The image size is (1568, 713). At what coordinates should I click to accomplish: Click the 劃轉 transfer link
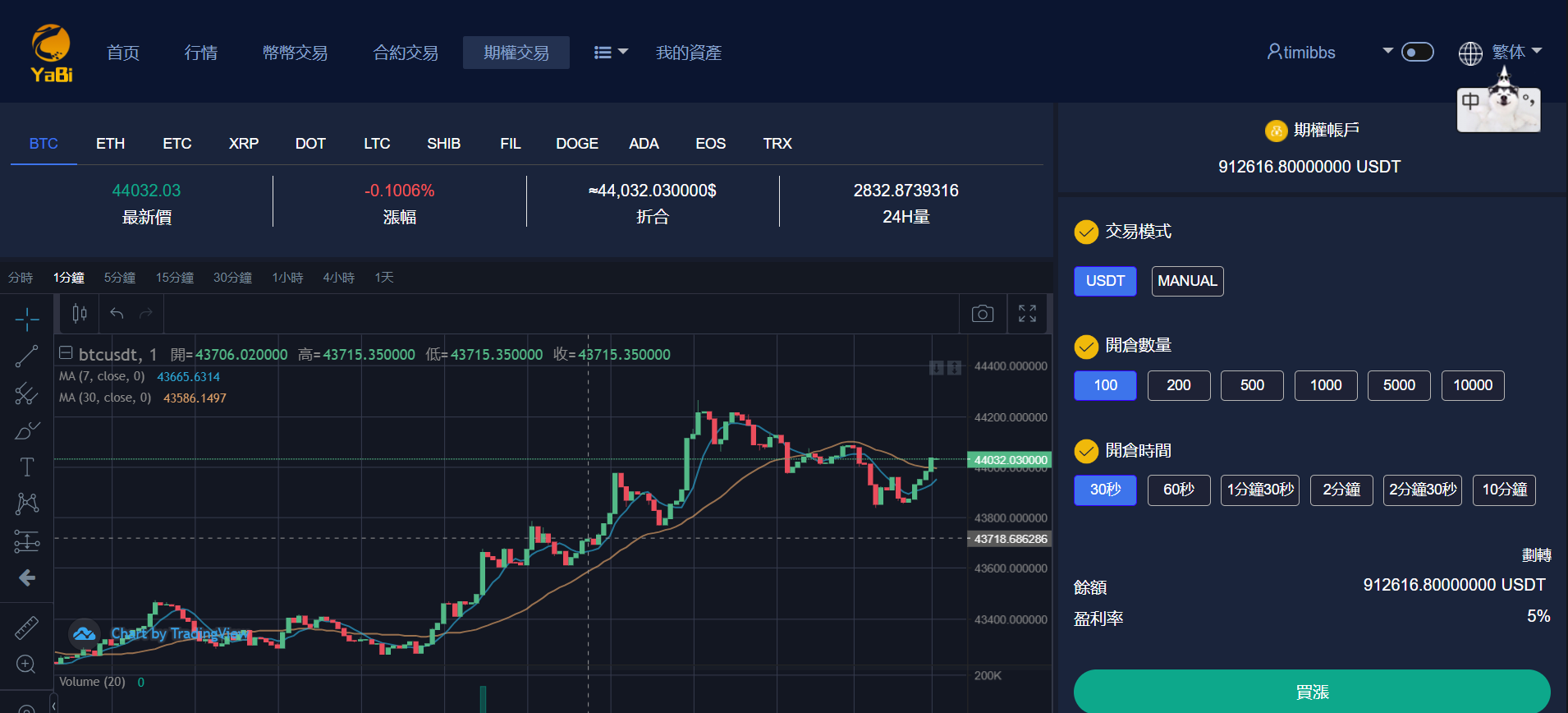1535,555
